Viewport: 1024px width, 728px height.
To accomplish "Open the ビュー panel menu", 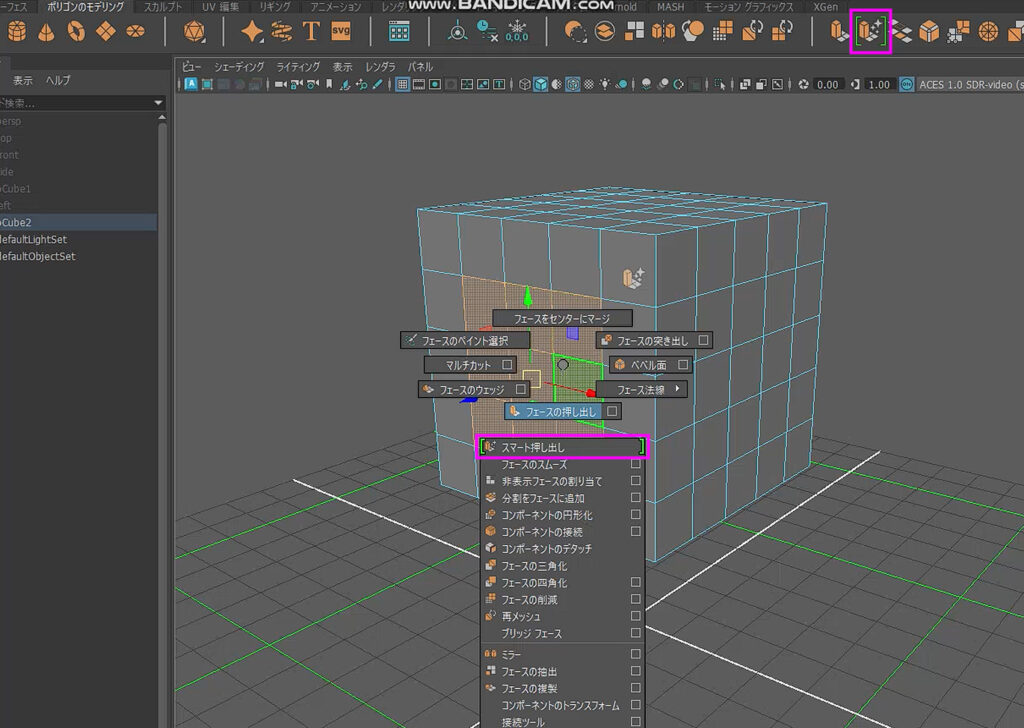I will pyautogui.click(x=191, y=67).
